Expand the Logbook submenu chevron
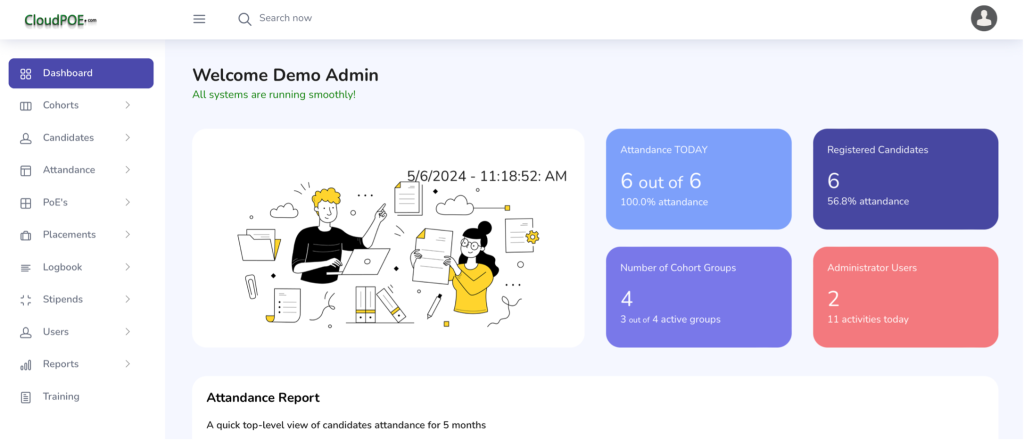Viewport: 1024px width, 441px height. [127, 267]
